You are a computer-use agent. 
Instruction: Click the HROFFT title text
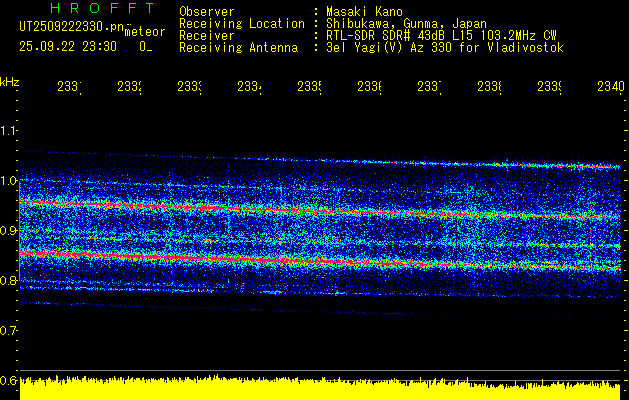(103, 8)
